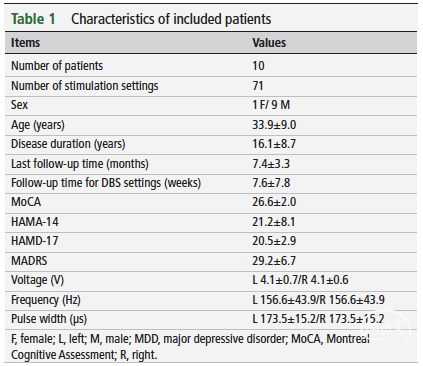Click the HAMA-14 score value 21.2±8.1
The width and height of the screenshot is (423, 366).
coord(273,222)
